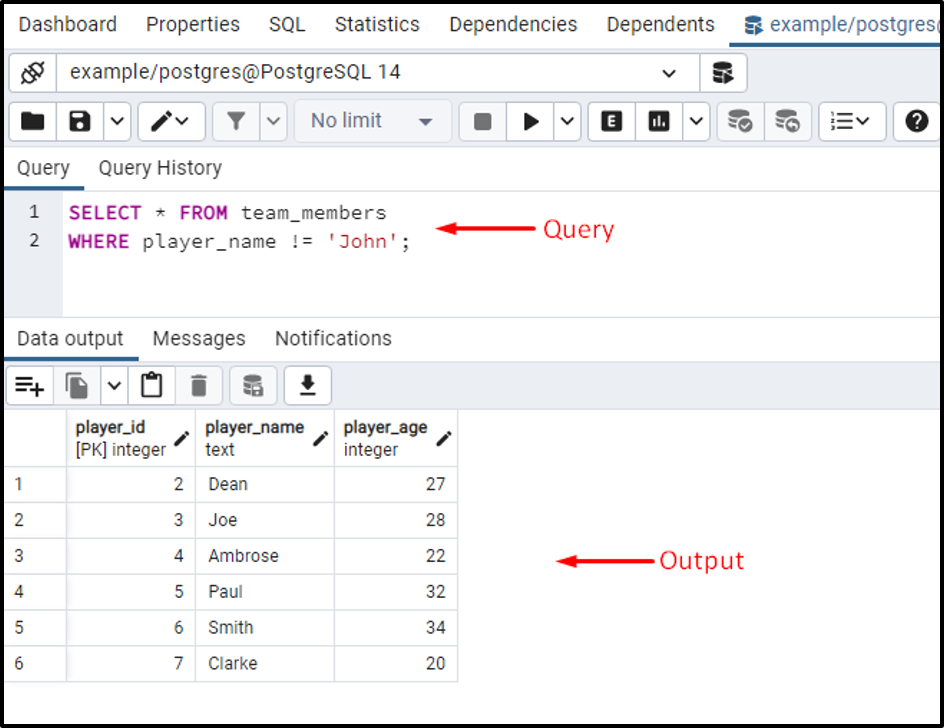The width and height of the screenshot is (944, 728).
Task: Add a new row in Data output
Action: pyautogui.click(x=29, y=385)
